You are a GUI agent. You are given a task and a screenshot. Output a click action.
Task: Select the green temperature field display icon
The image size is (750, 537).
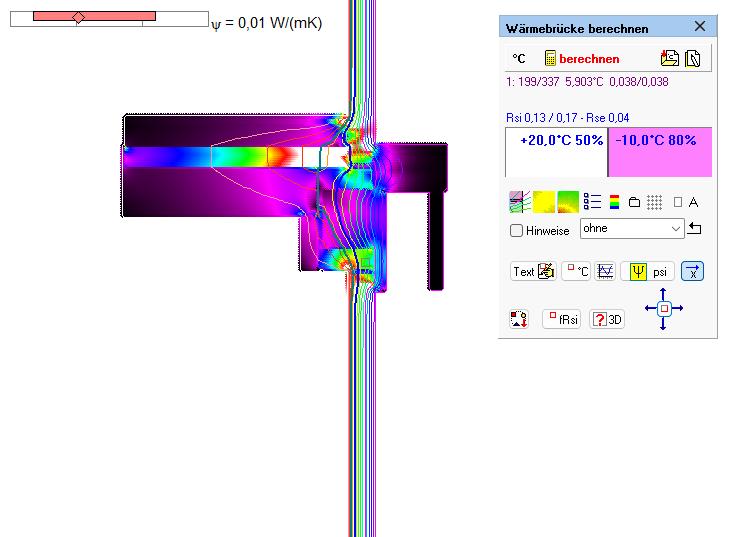click(x=568, y=202)
